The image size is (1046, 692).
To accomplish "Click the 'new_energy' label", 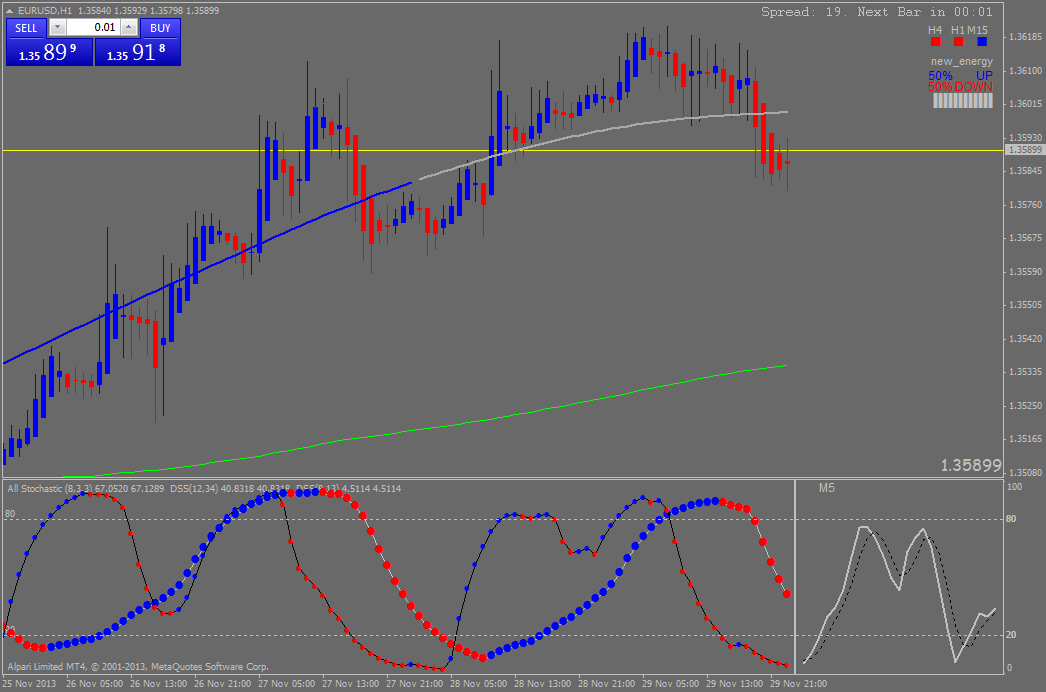I will pyautogui.click(x=961, y=61).
